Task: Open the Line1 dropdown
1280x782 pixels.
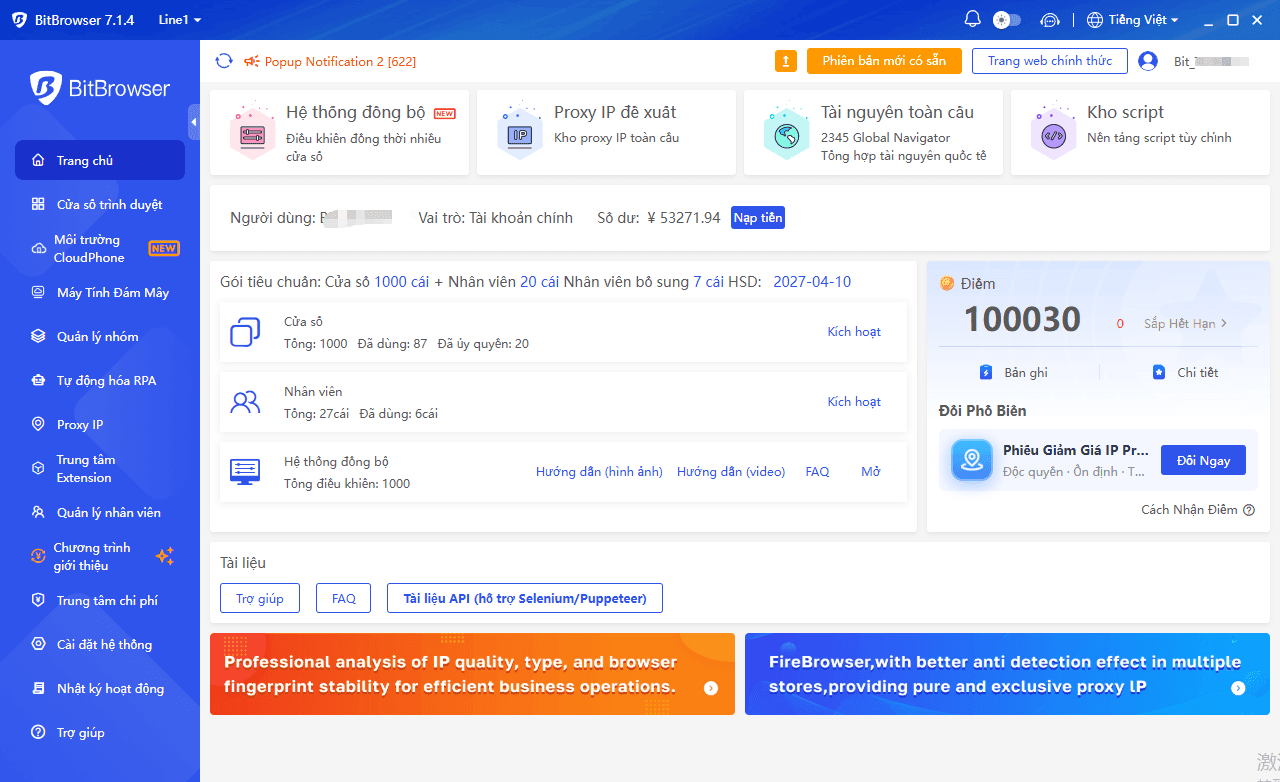Action: click(x=180, y=20)
